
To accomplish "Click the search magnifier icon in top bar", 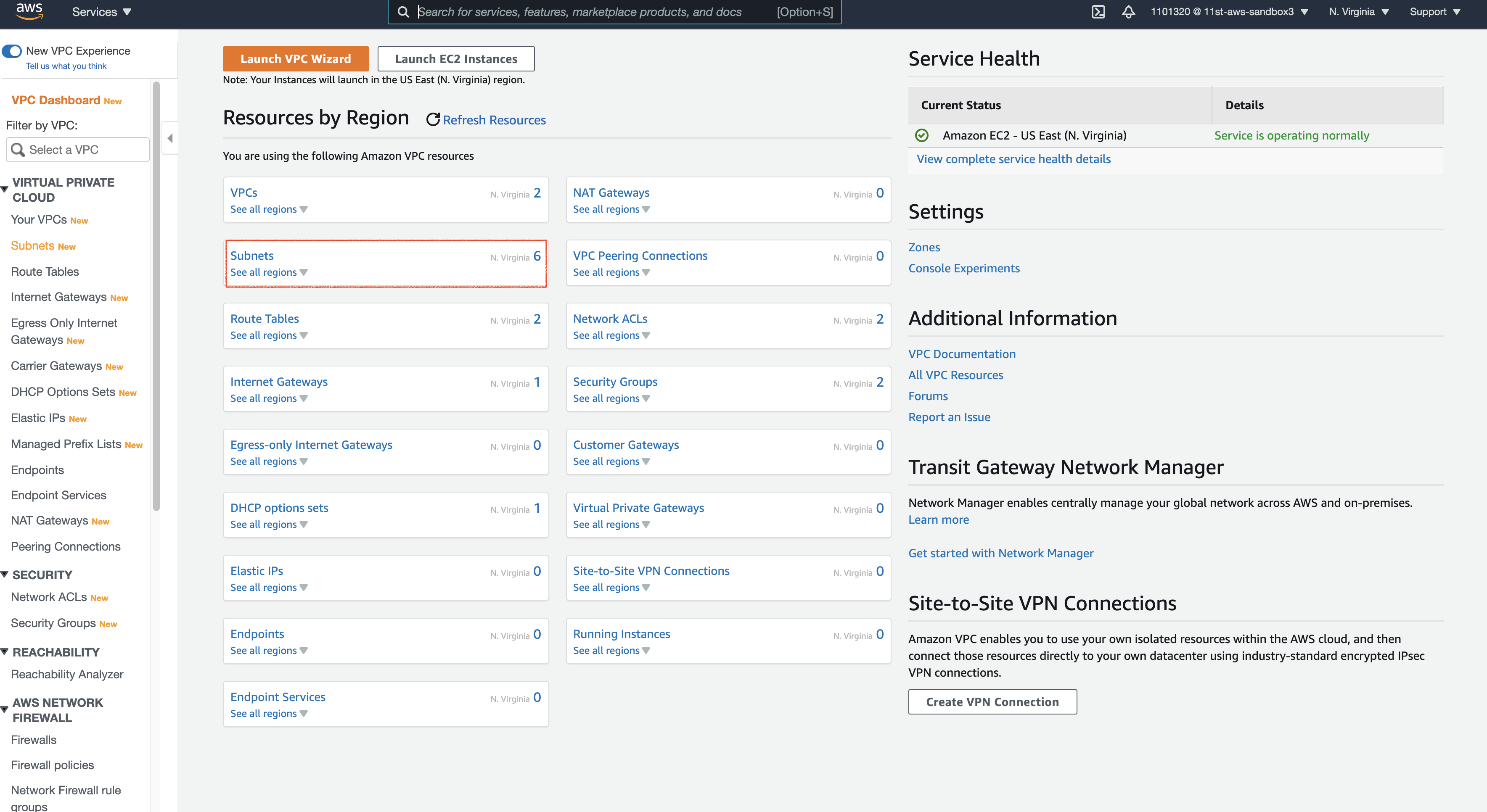I will [403, 11].
